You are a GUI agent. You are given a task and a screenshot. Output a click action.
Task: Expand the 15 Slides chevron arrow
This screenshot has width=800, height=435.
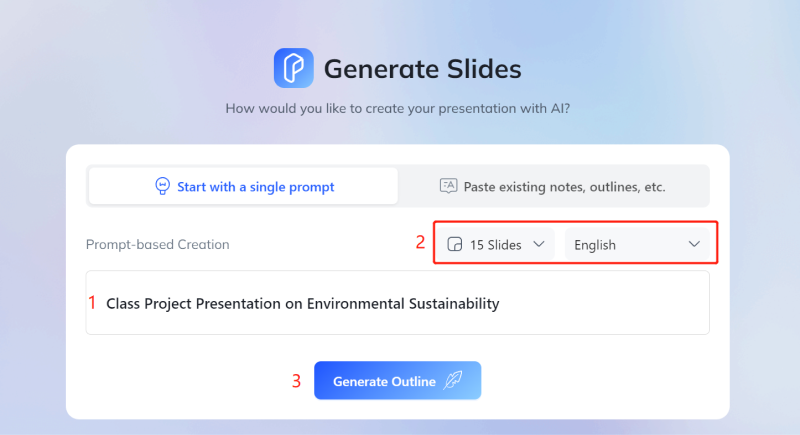(x=538, y=244)
